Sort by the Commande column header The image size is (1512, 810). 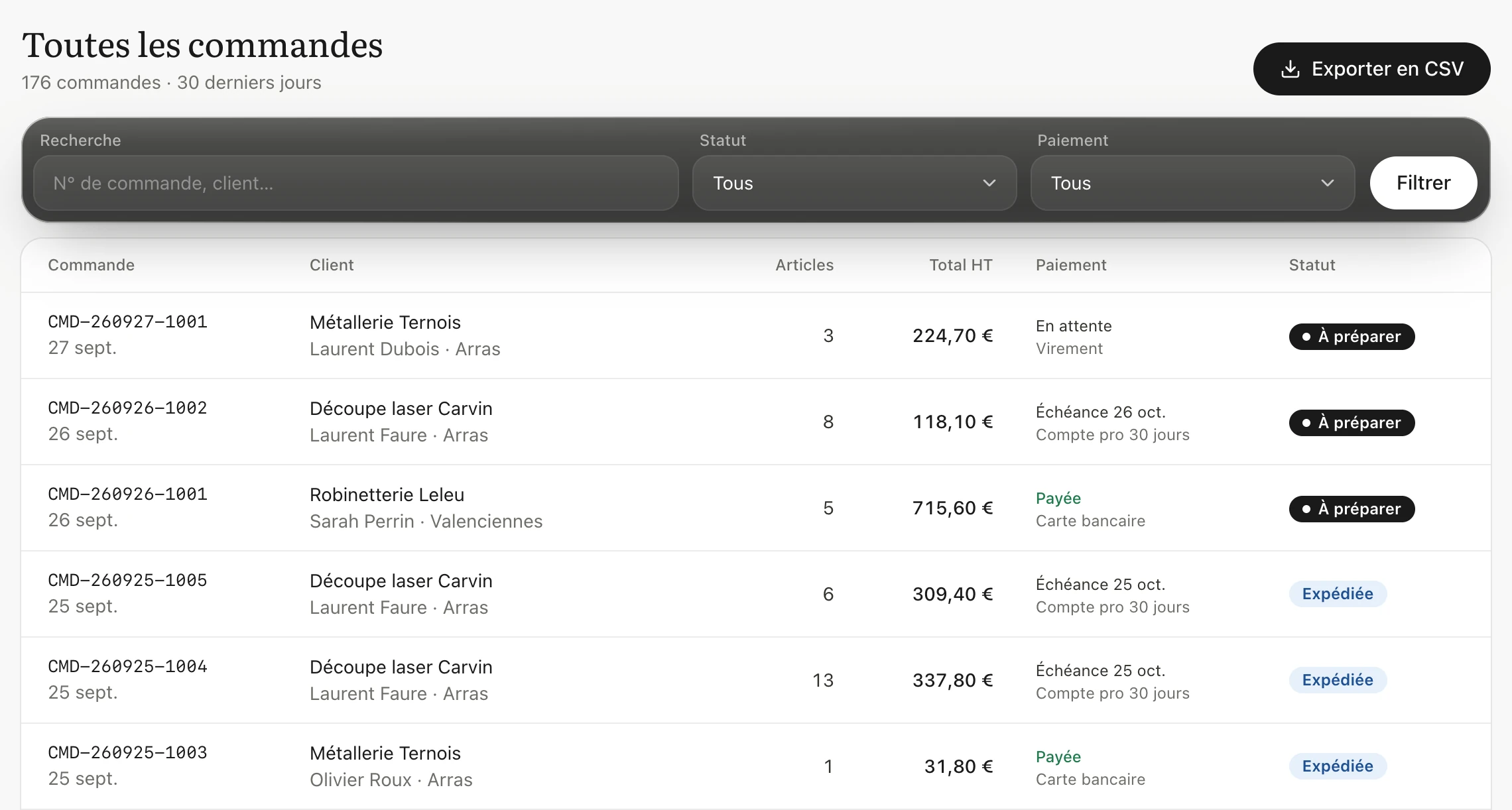point(92,265)
